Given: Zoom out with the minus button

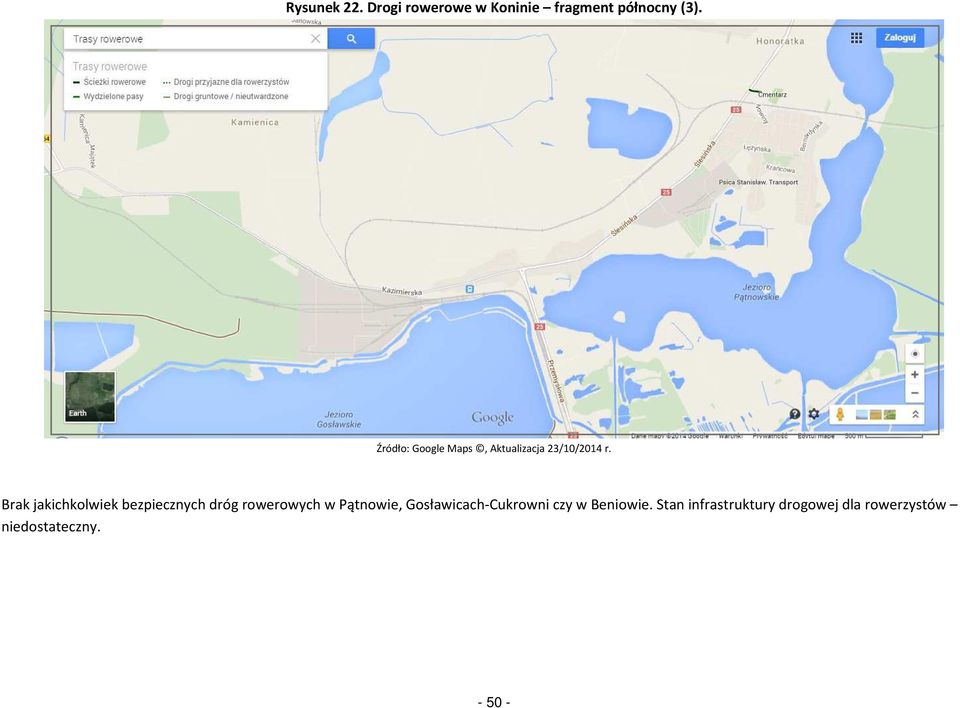Looking at the screenshot, I should (915, 393).
